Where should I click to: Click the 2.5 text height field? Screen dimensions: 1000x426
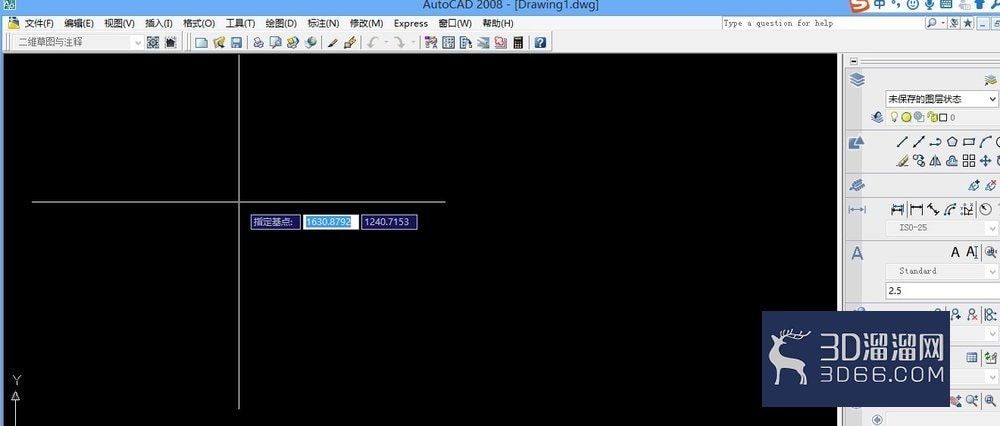941,291
